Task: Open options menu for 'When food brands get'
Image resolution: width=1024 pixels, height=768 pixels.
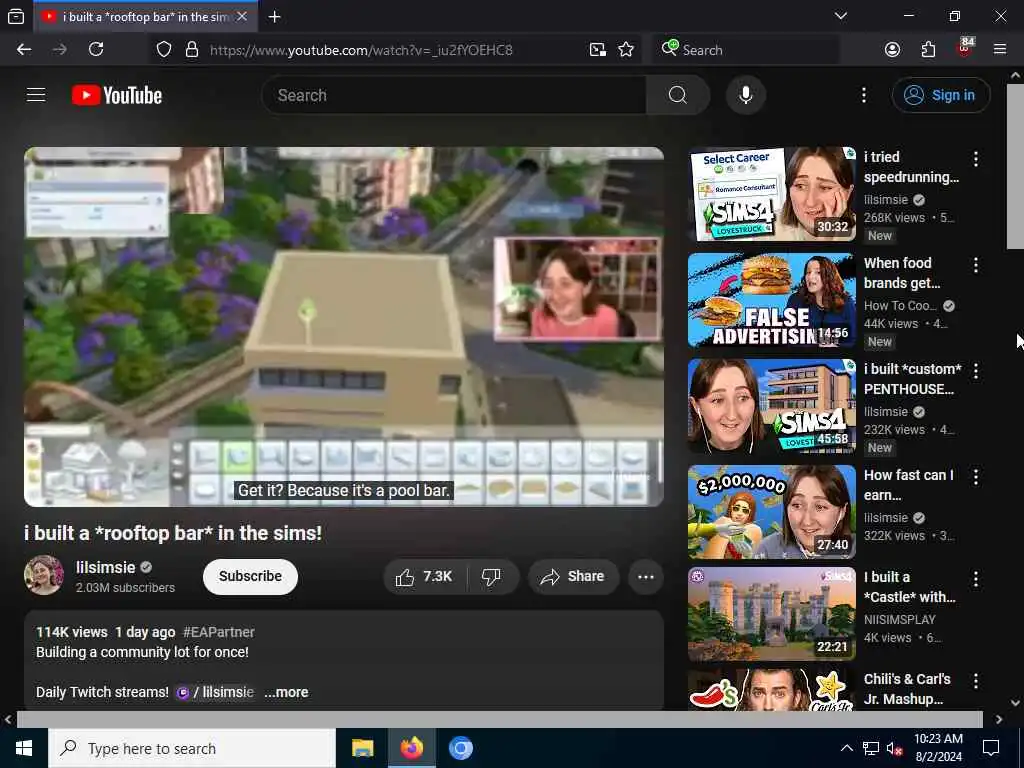Action: (x=976, y=265)
